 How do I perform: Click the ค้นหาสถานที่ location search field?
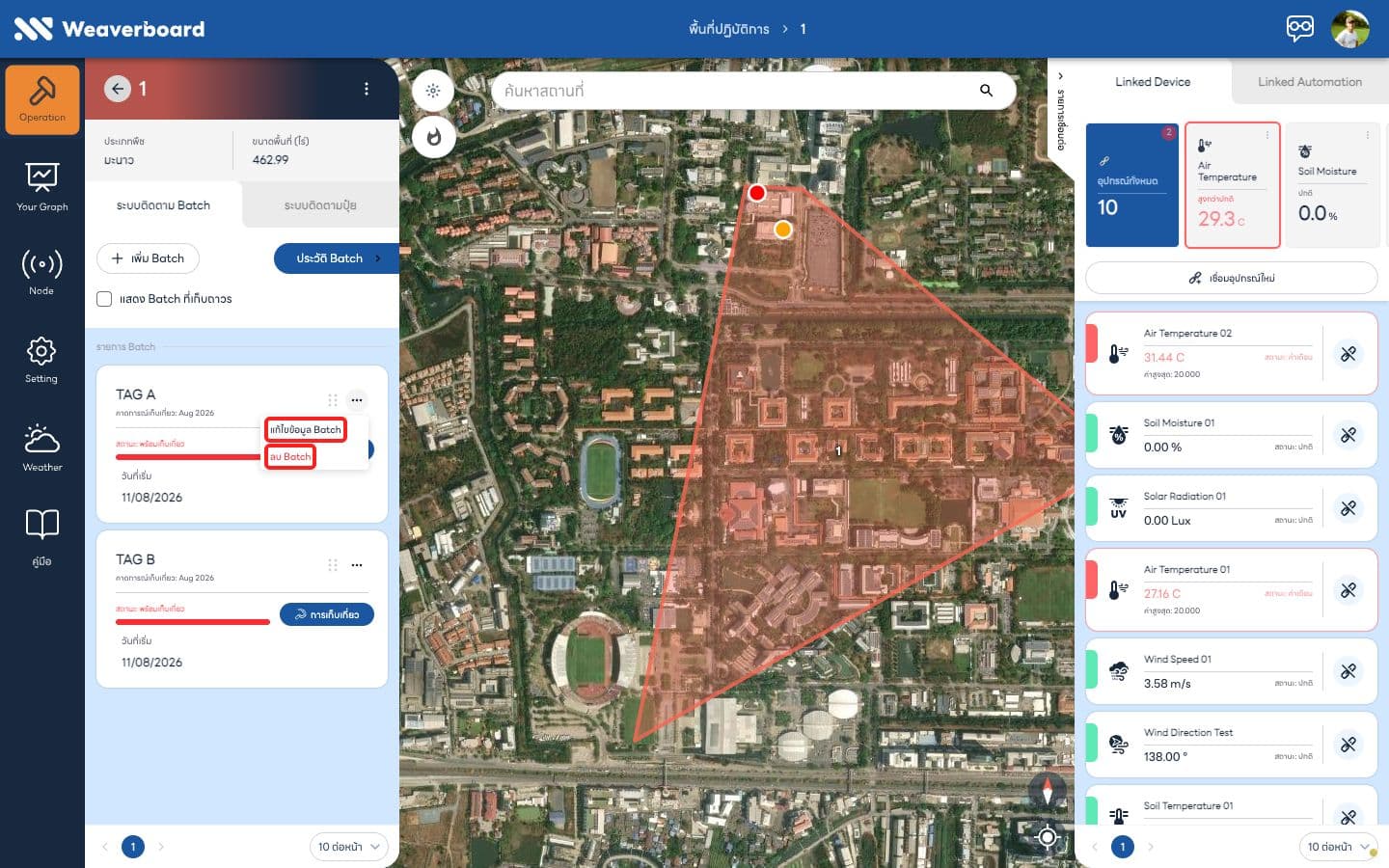coord(752,91)
